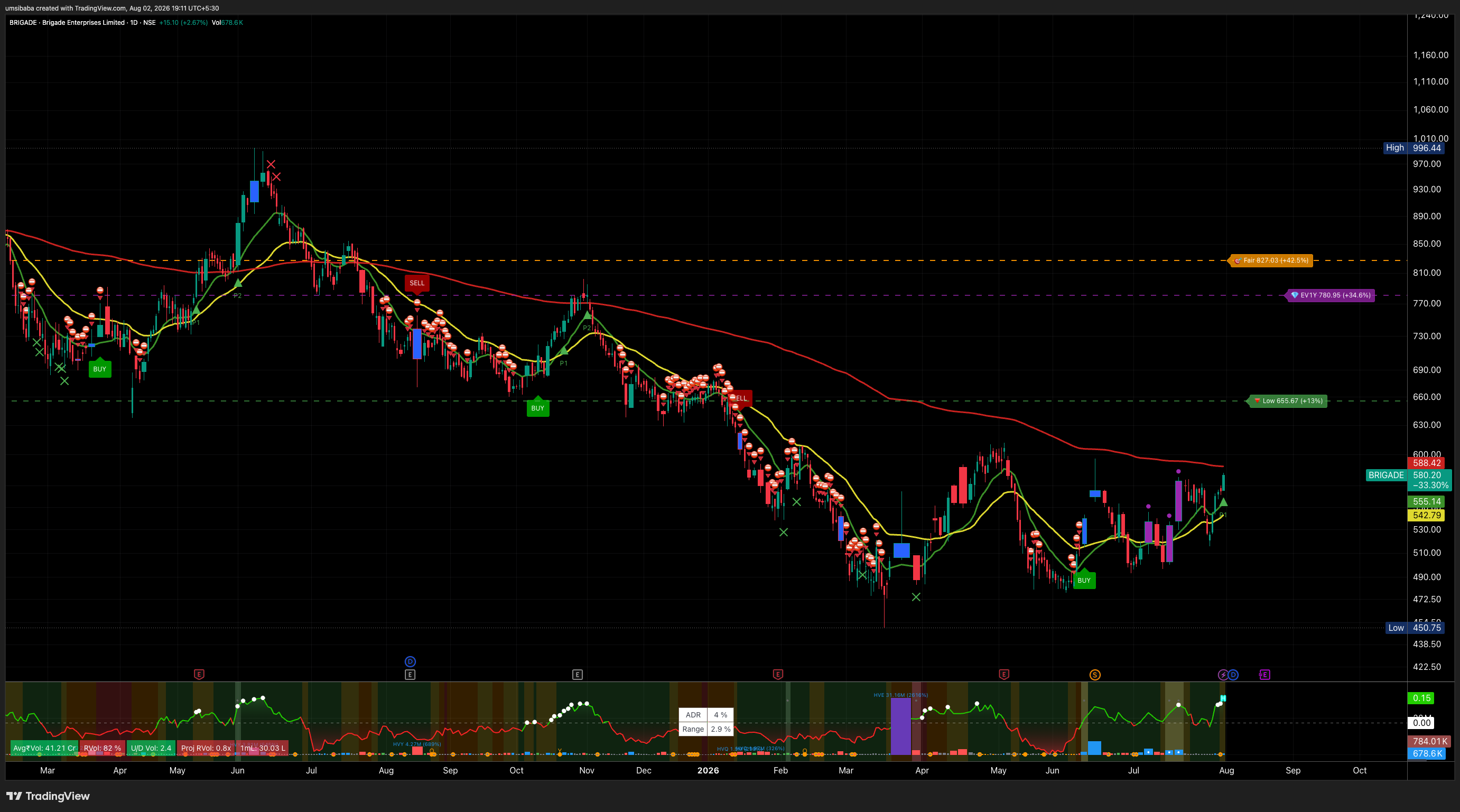Click the BUY signal label near October 2025
Screen dimensions: 1460x812
538,408
